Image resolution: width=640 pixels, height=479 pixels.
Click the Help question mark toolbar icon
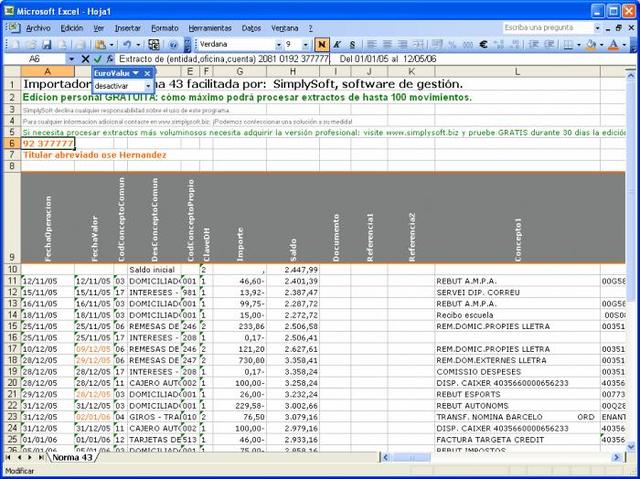[x=173, y=44]
